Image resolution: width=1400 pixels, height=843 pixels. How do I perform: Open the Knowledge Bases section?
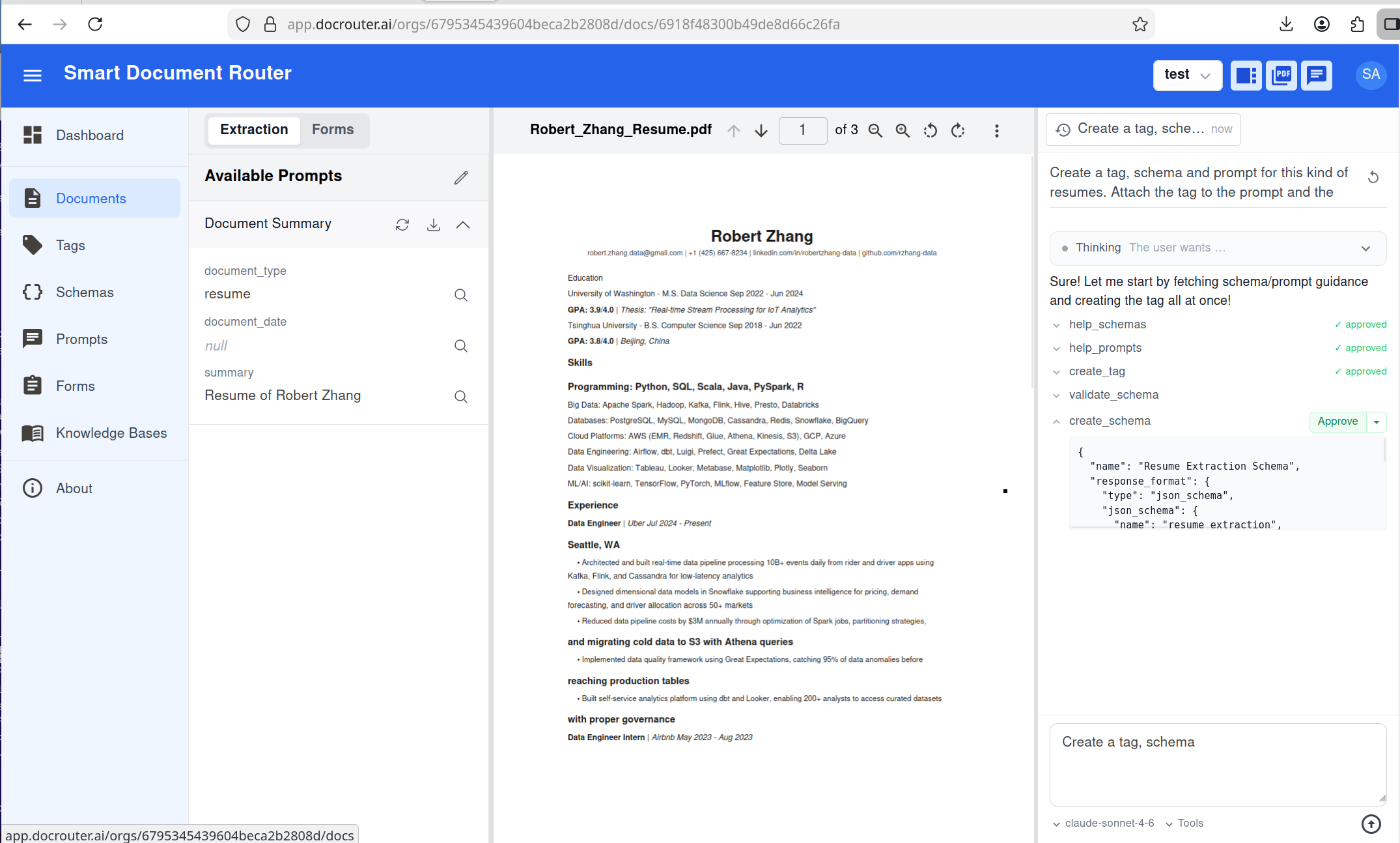click(111, 433)
